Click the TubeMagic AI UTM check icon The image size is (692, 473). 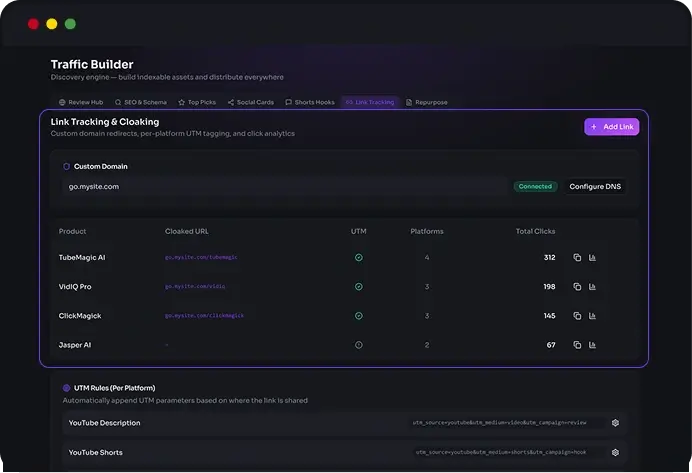pos(359,257)
